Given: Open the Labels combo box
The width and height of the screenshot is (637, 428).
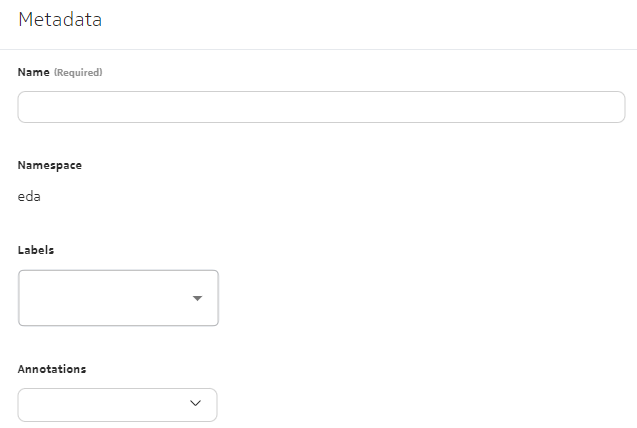Looking at the screenshot, I should click(118, 298).
